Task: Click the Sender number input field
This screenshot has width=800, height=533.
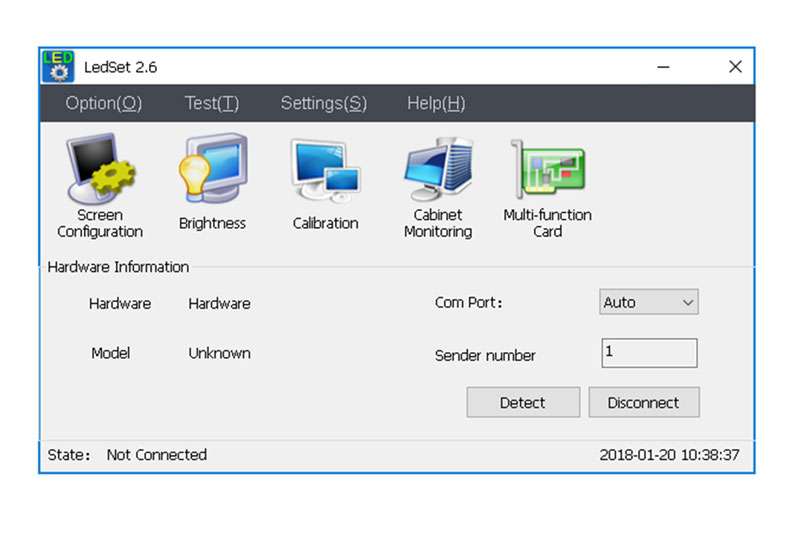Action: [649, 352]
